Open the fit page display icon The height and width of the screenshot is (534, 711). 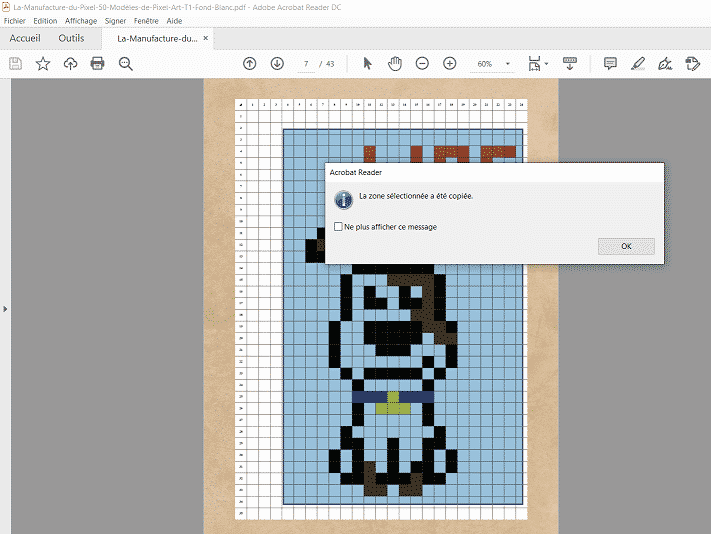click(x=535, y=63)
